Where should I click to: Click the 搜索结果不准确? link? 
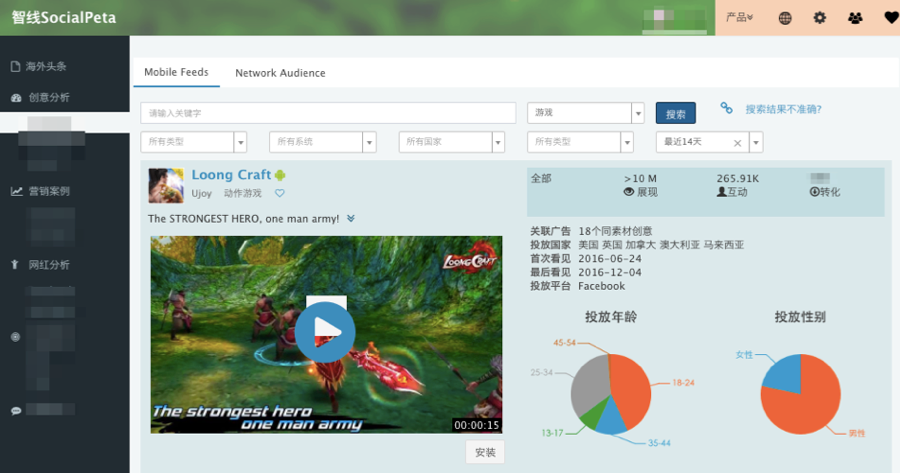790,109
